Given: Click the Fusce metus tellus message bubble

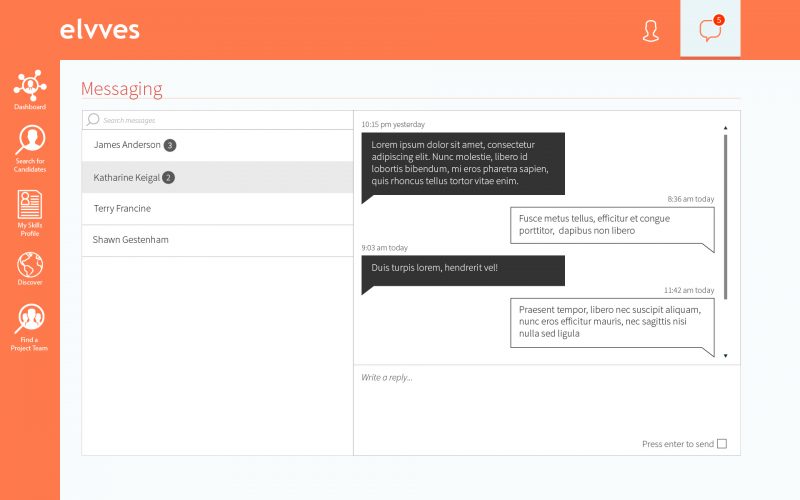Looking at the screenshot, I should tap(612, 225).
